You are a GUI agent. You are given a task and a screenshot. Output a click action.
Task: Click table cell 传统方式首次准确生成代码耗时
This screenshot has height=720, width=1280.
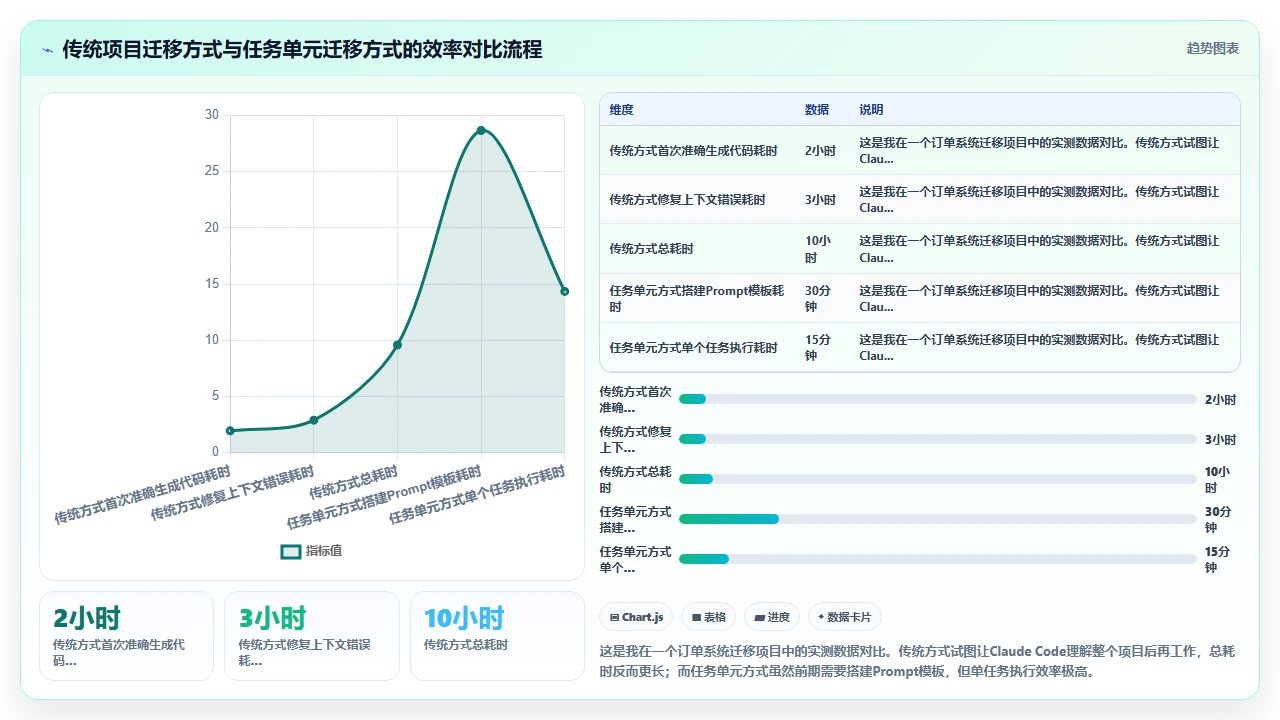coord(693,151)
